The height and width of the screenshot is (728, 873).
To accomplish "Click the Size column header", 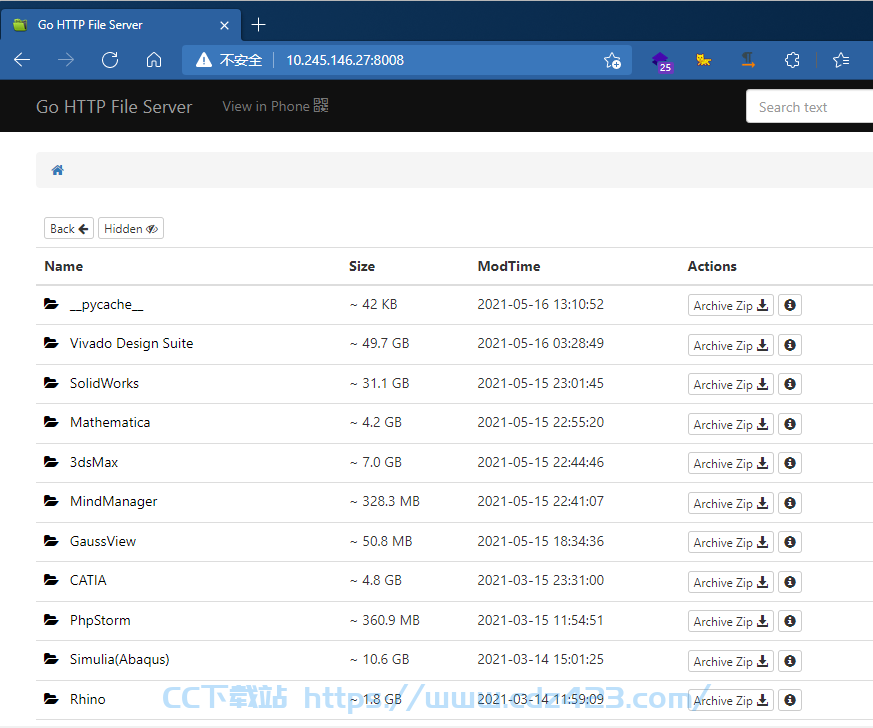I will tap(362, 267).
